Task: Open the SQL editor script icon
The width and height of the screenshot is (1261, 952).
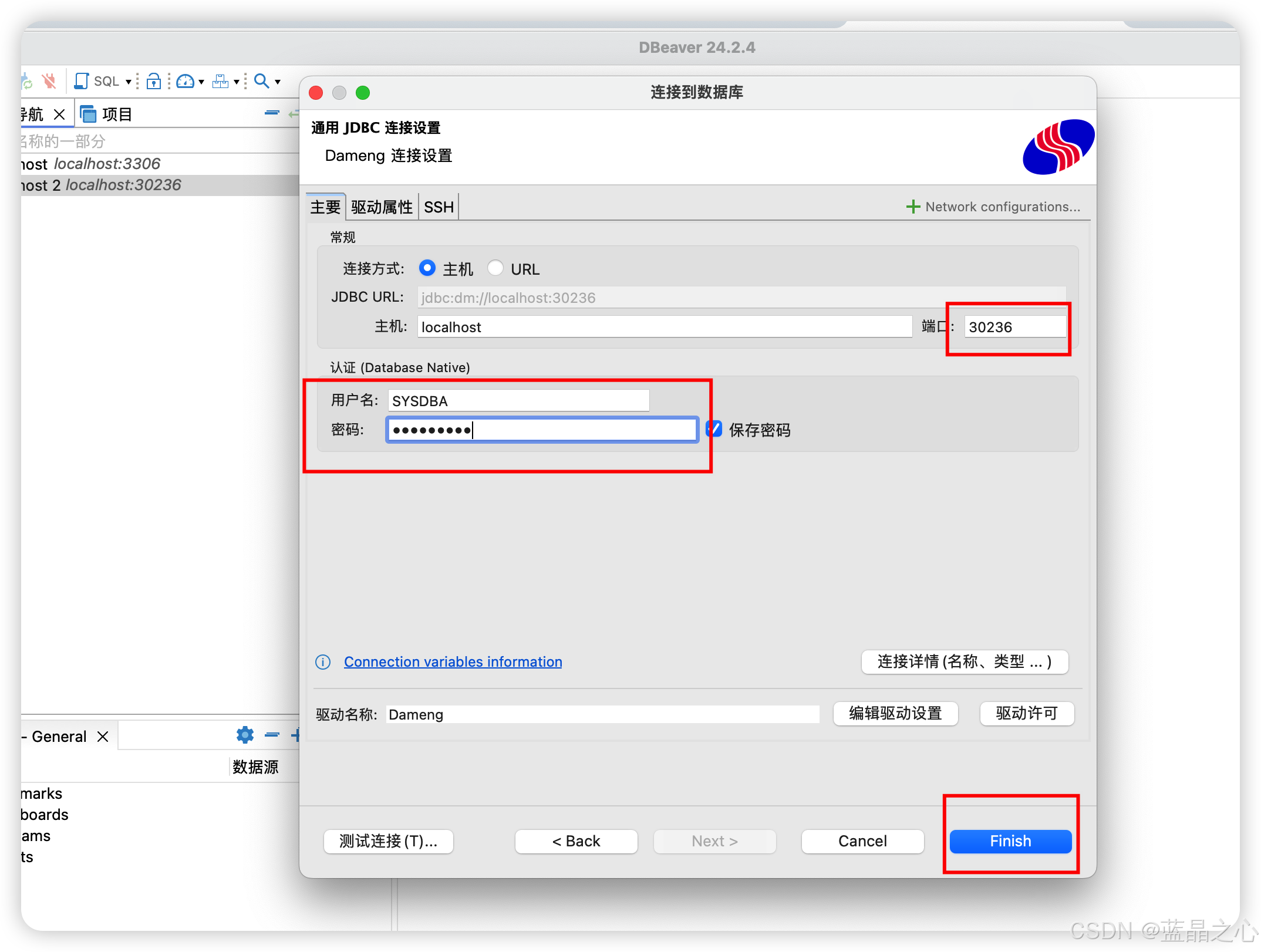Action: pyautogui.click(x=82, y=81)
